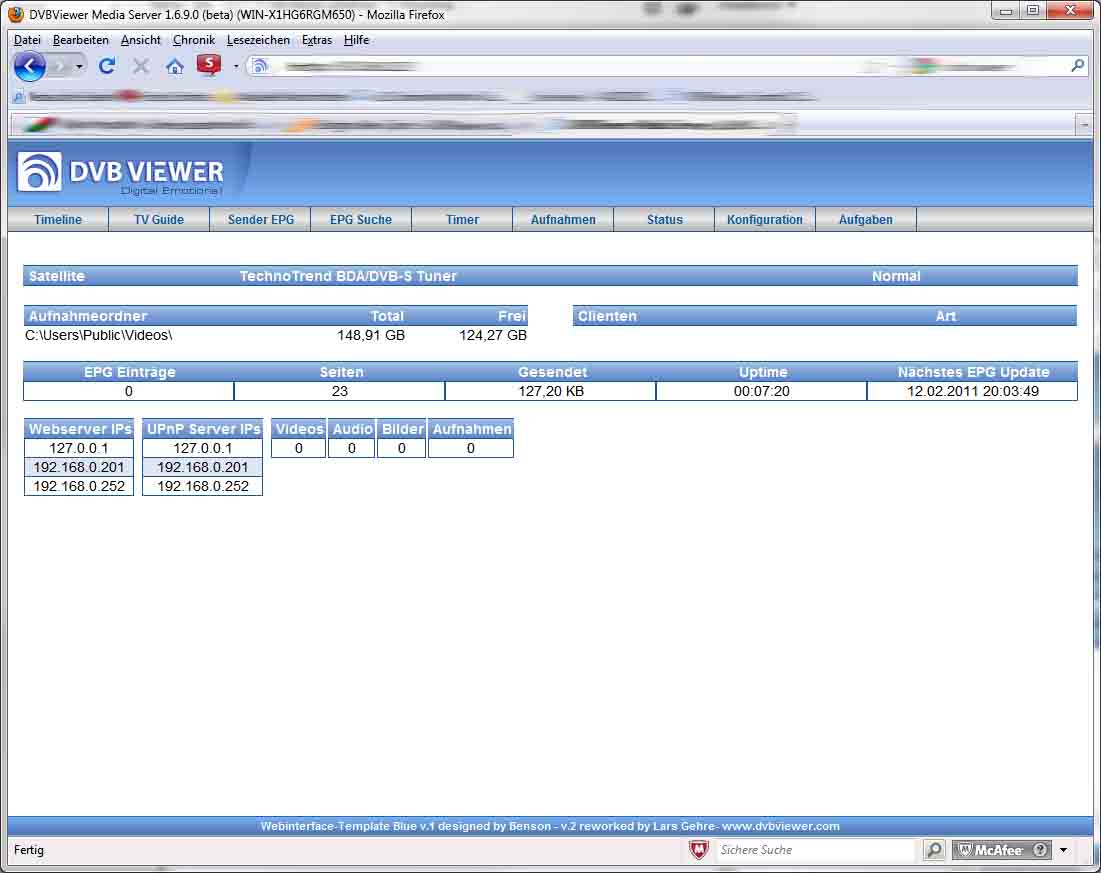The image size is (1101, 873).
Task: Select the Timer tab
Action: point(462,220)
